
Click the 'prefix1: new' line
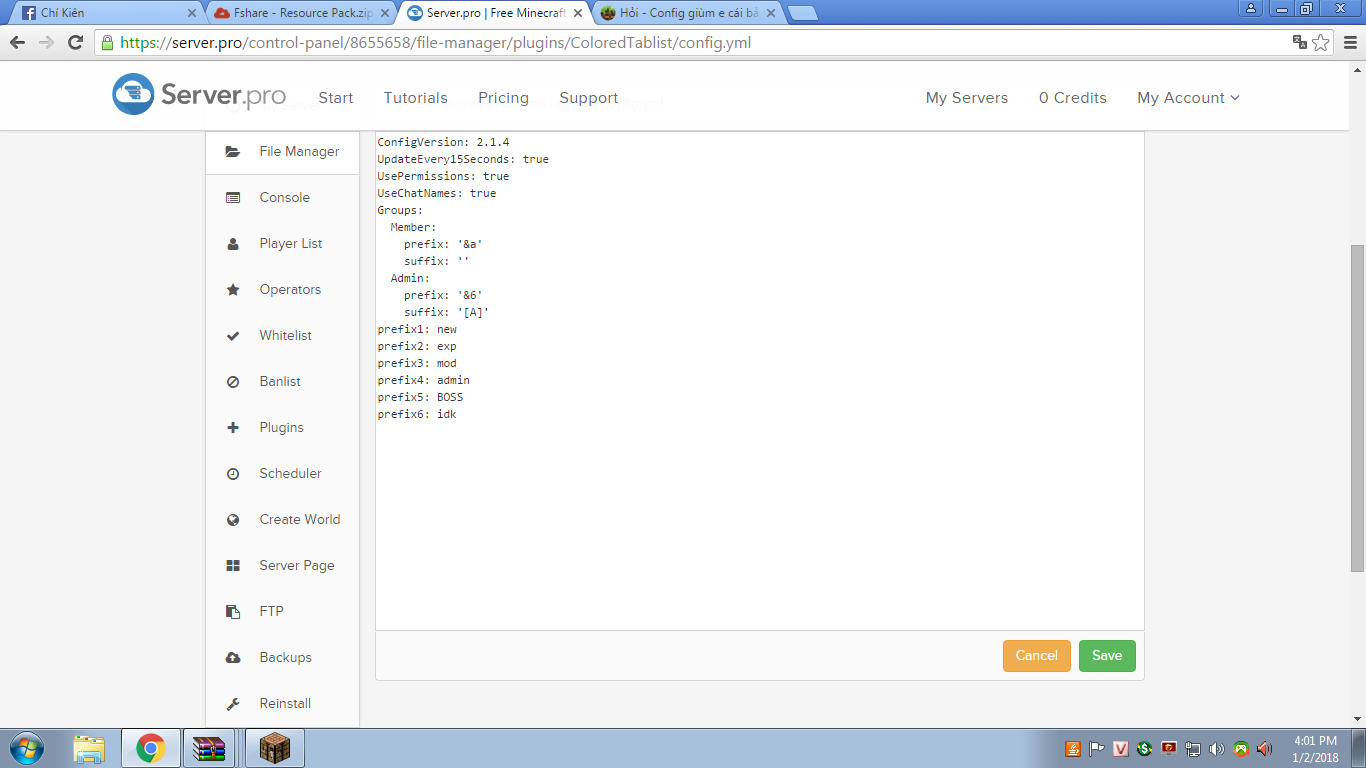[417, 329]
